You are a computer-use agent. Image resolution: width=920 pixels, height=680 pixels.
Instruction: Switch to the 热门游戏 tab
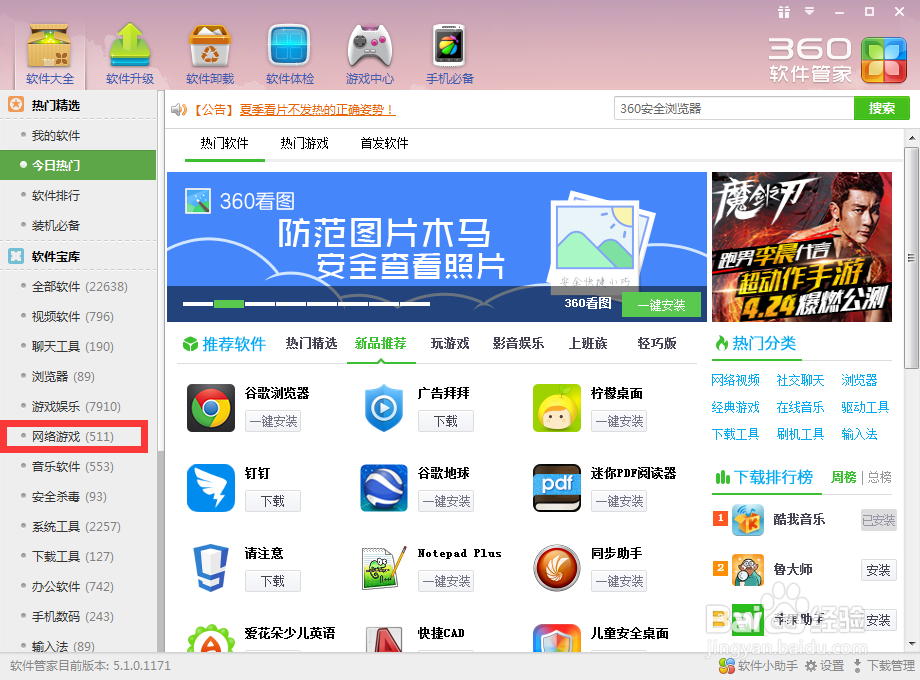click(304, 143)
